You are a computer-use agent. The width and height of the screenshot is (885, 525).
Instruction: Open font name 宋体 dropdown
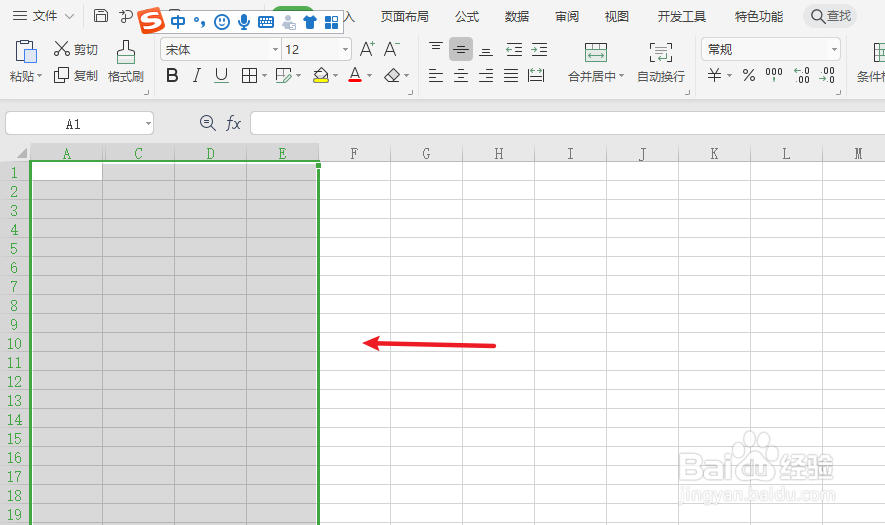pos(275,50)
